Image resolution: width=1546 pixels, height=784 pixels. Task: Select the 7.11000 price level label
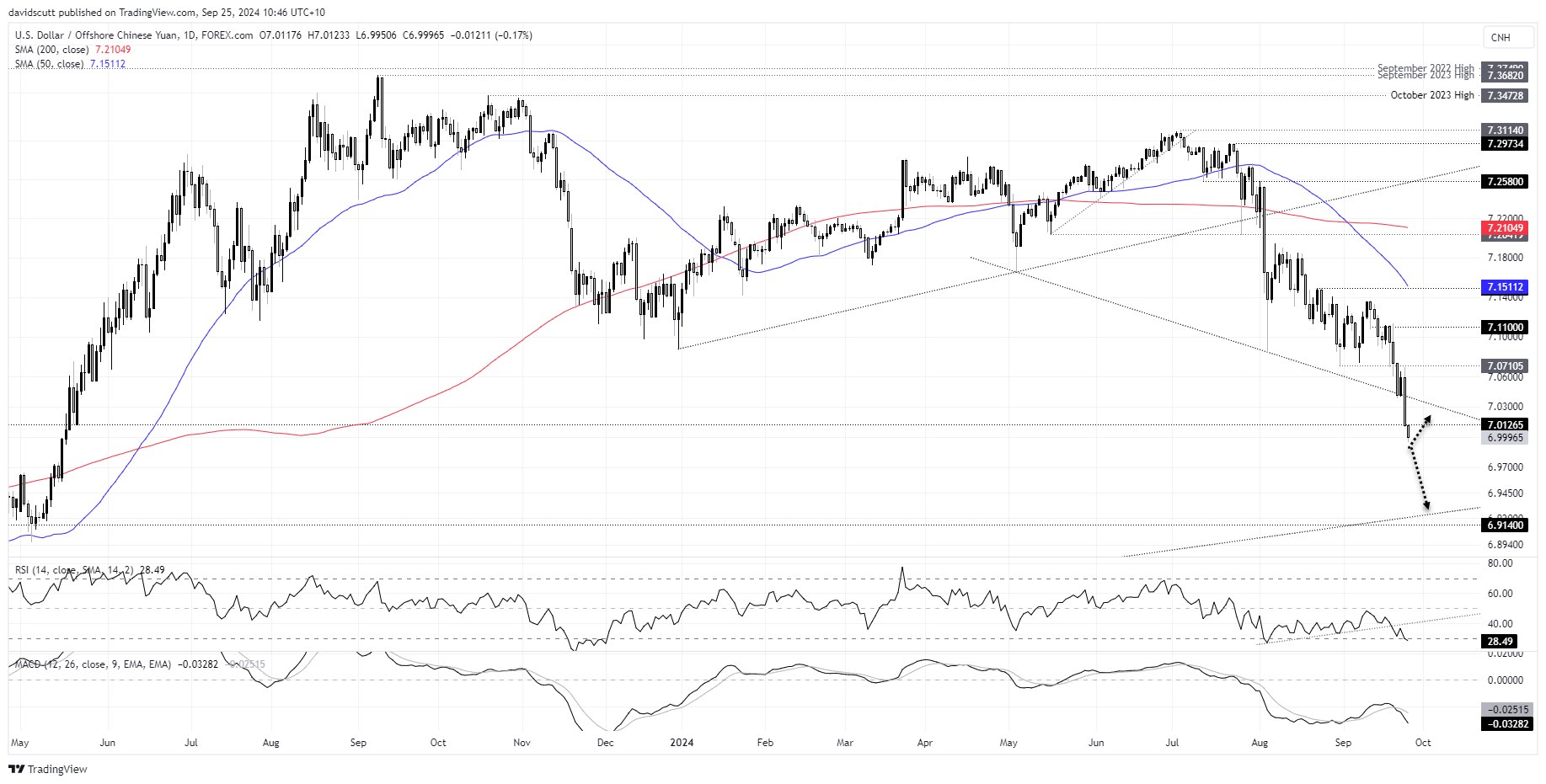pos(1505,328)
